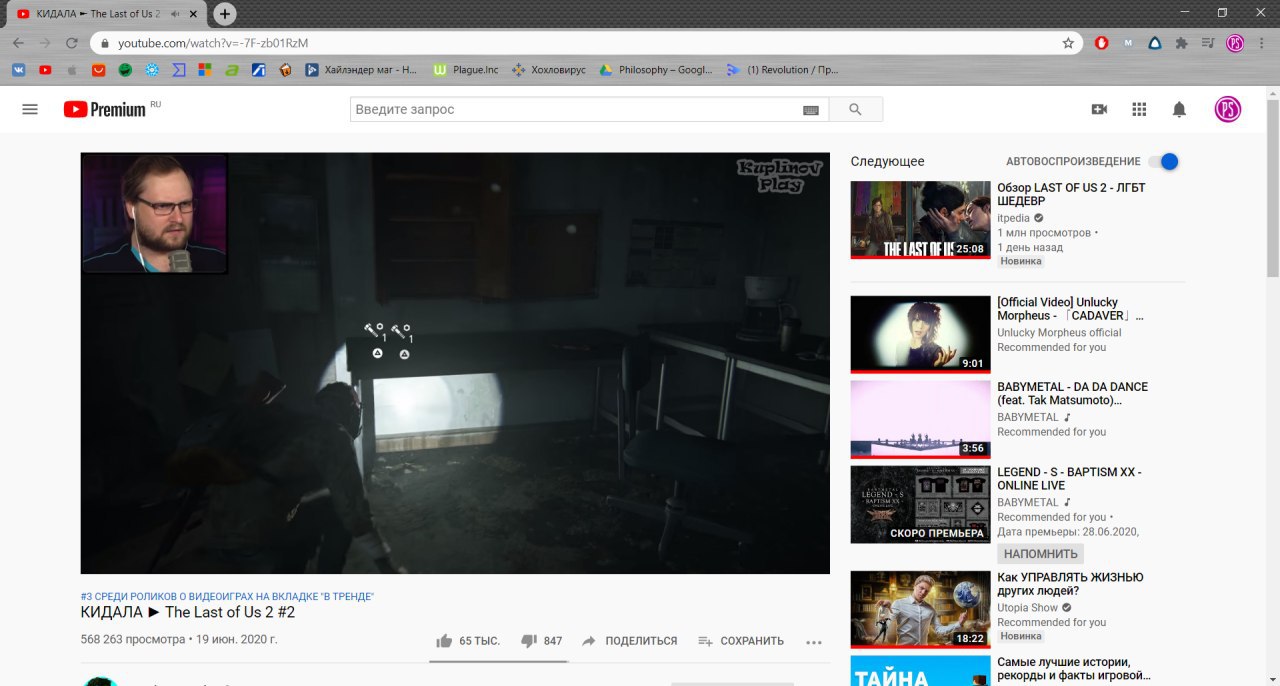Open the trending videogames #3 link

227,596
